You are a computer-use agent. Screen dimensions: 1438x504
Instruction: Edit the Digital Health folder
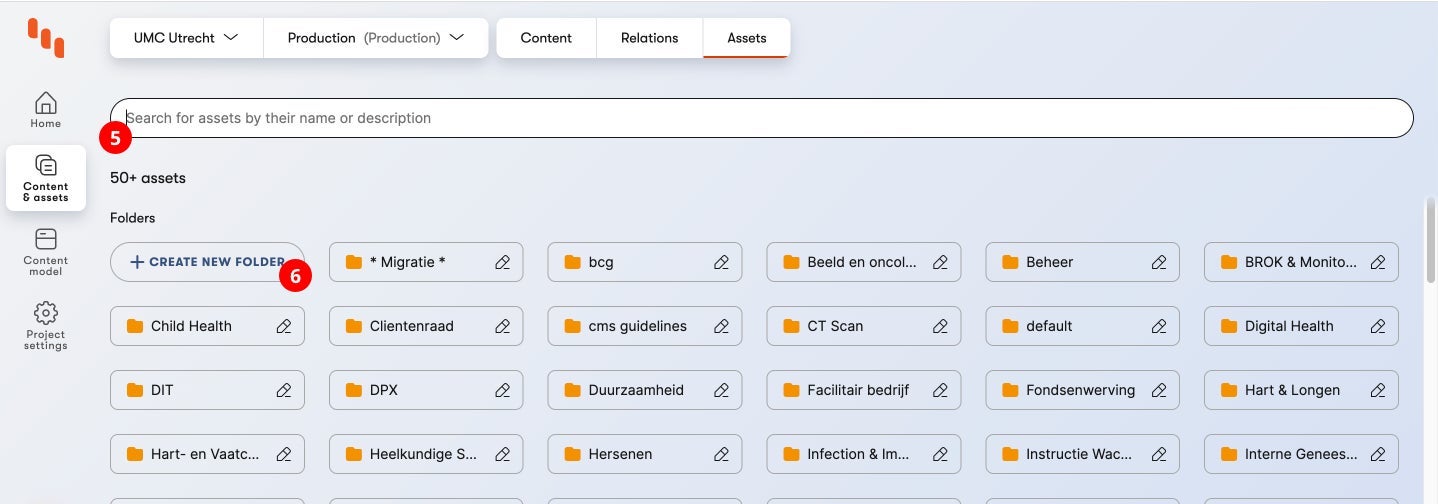[1377, 326]
